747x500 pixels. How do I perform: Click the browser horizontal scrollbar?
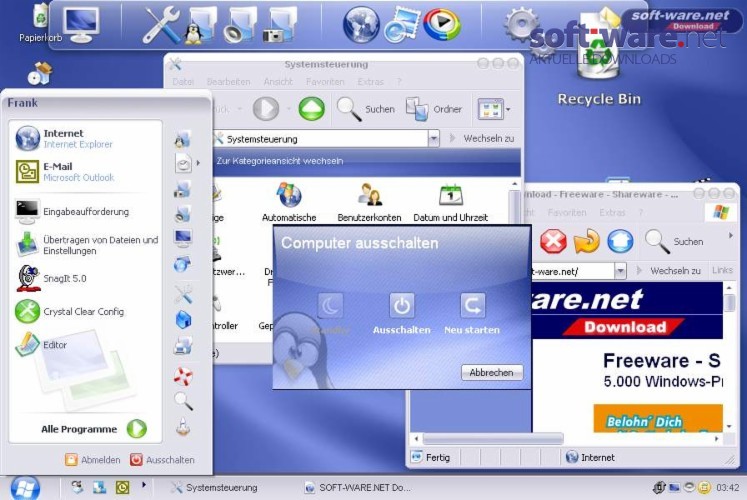click(494, 438)
